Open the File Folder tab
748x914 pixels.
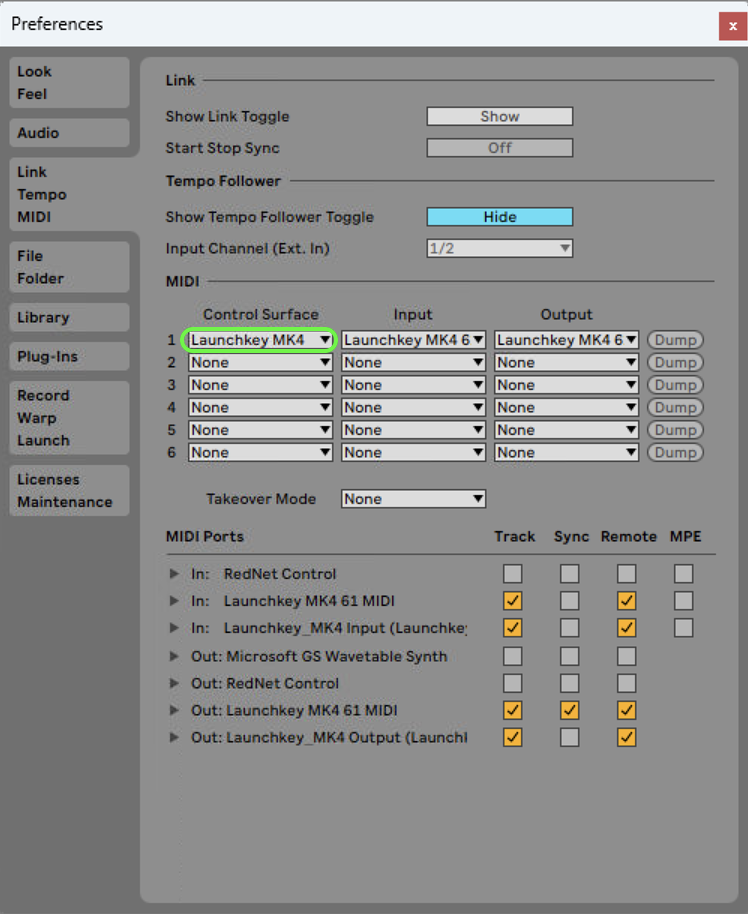(69, 267)
